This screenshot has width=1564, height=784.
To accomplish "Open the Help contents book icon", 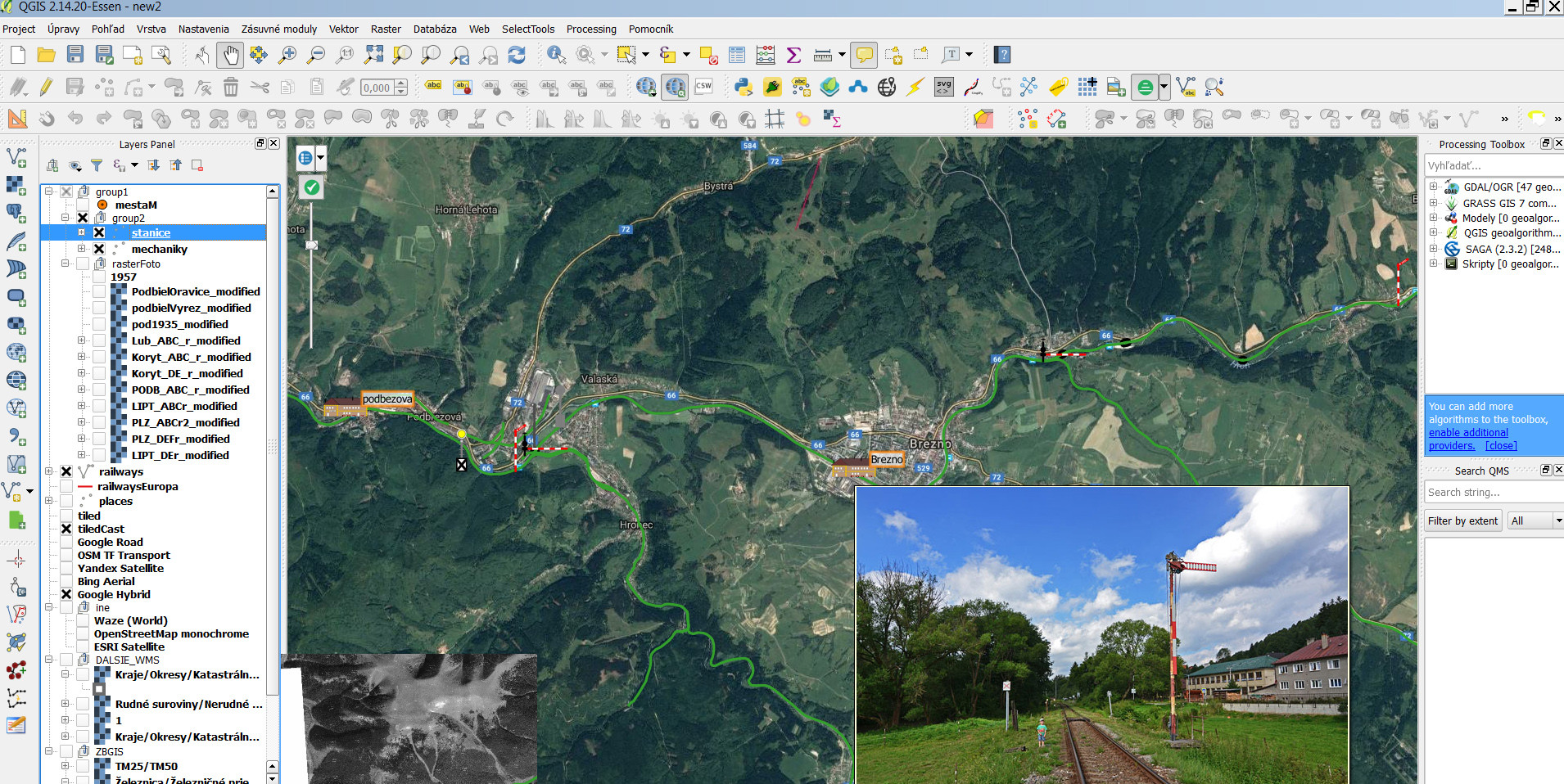I will coord(1002,55).
